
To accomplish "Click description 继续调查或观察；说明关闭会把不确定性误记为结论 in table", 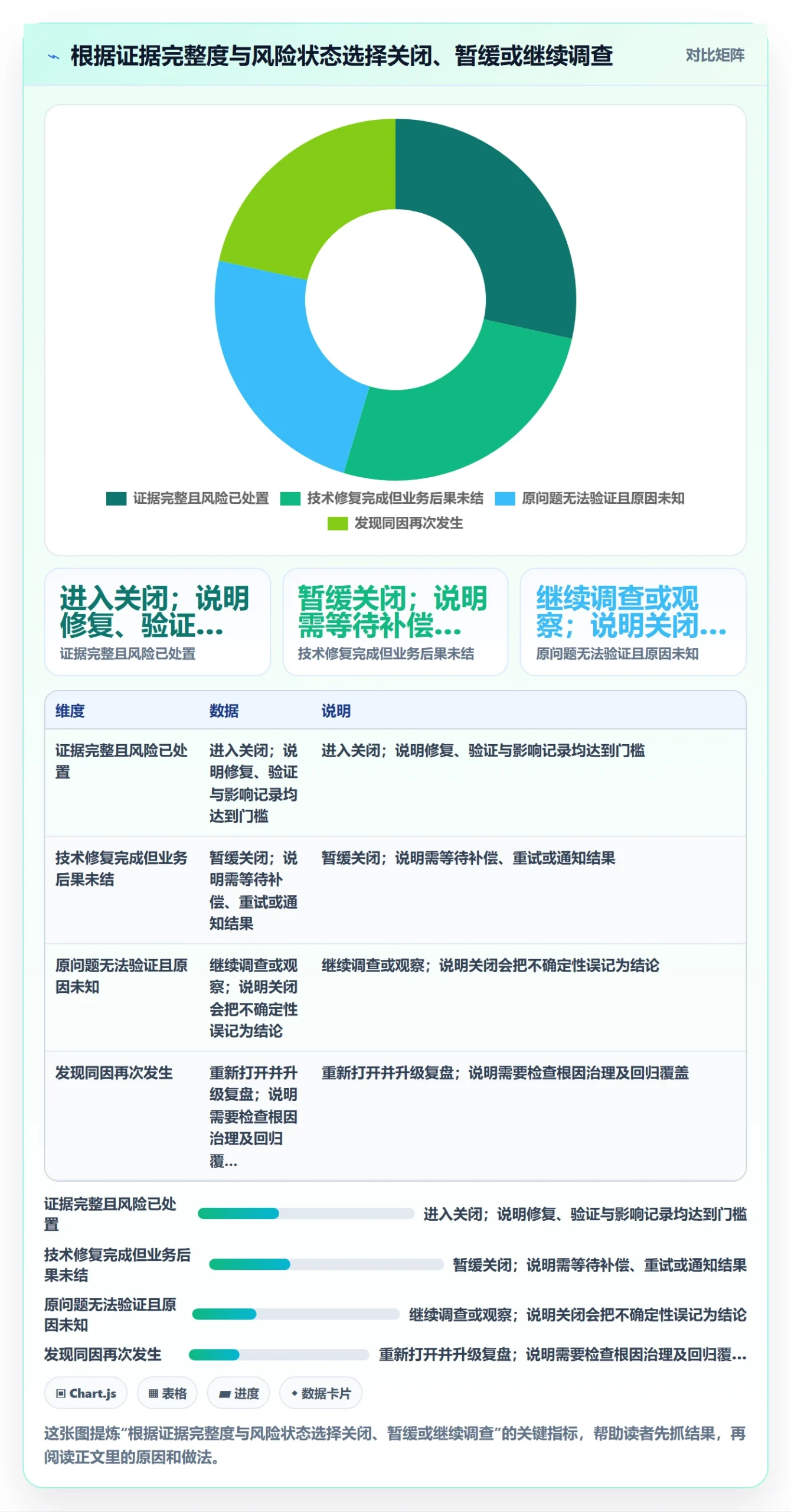I will point(490,966).
